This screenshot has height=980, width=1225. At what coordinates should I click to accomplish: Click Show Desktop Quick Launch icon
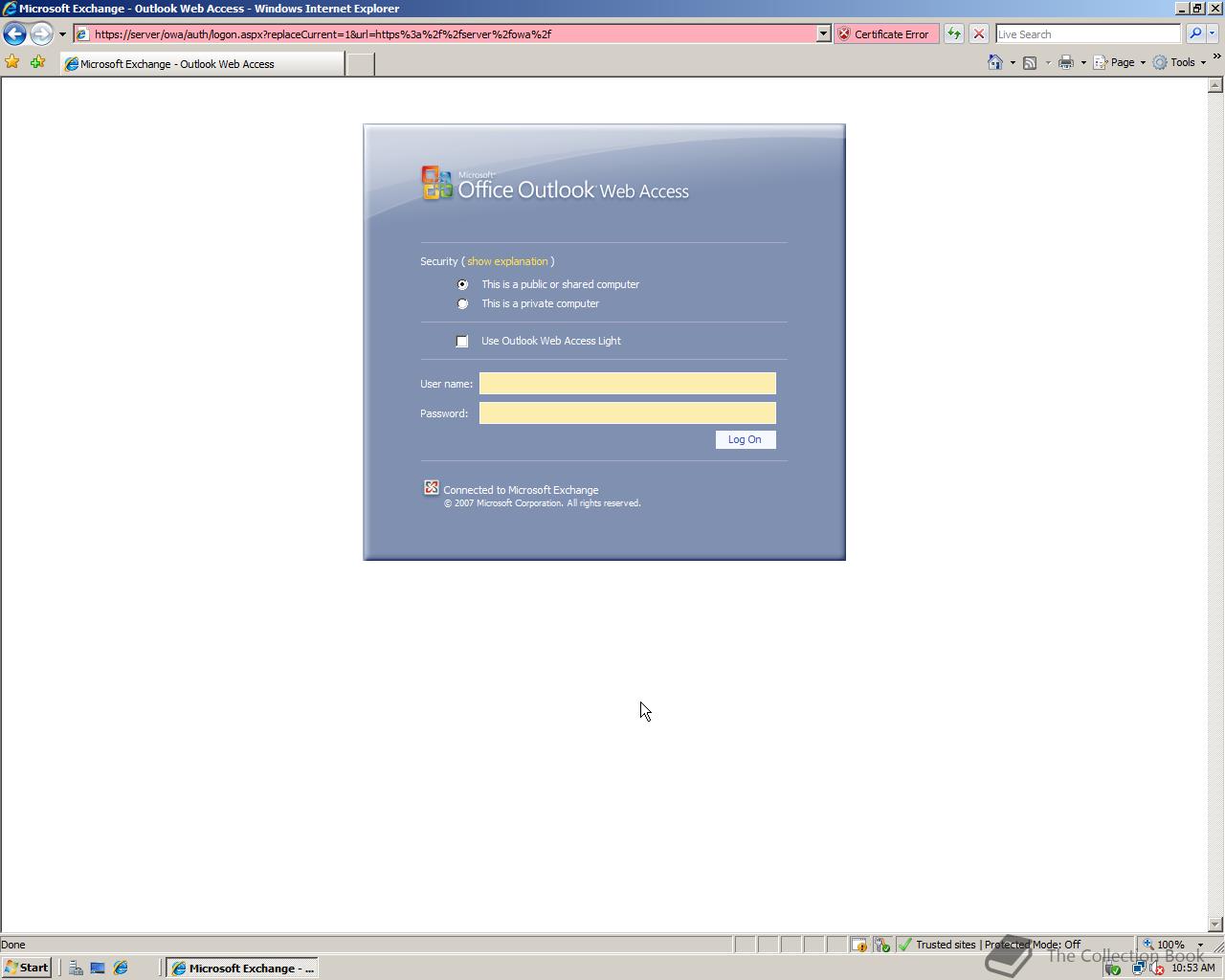(x=98, y=968)
